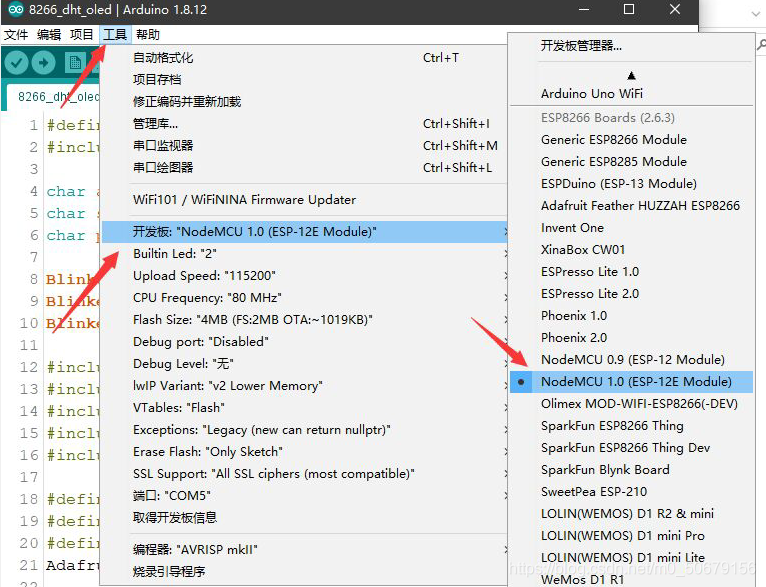The height and width of the screenshot is (587, 766).
Task: Launch WiFi101 / WiFiNINA Firmware Updater
Action: [x=305, y=200]
